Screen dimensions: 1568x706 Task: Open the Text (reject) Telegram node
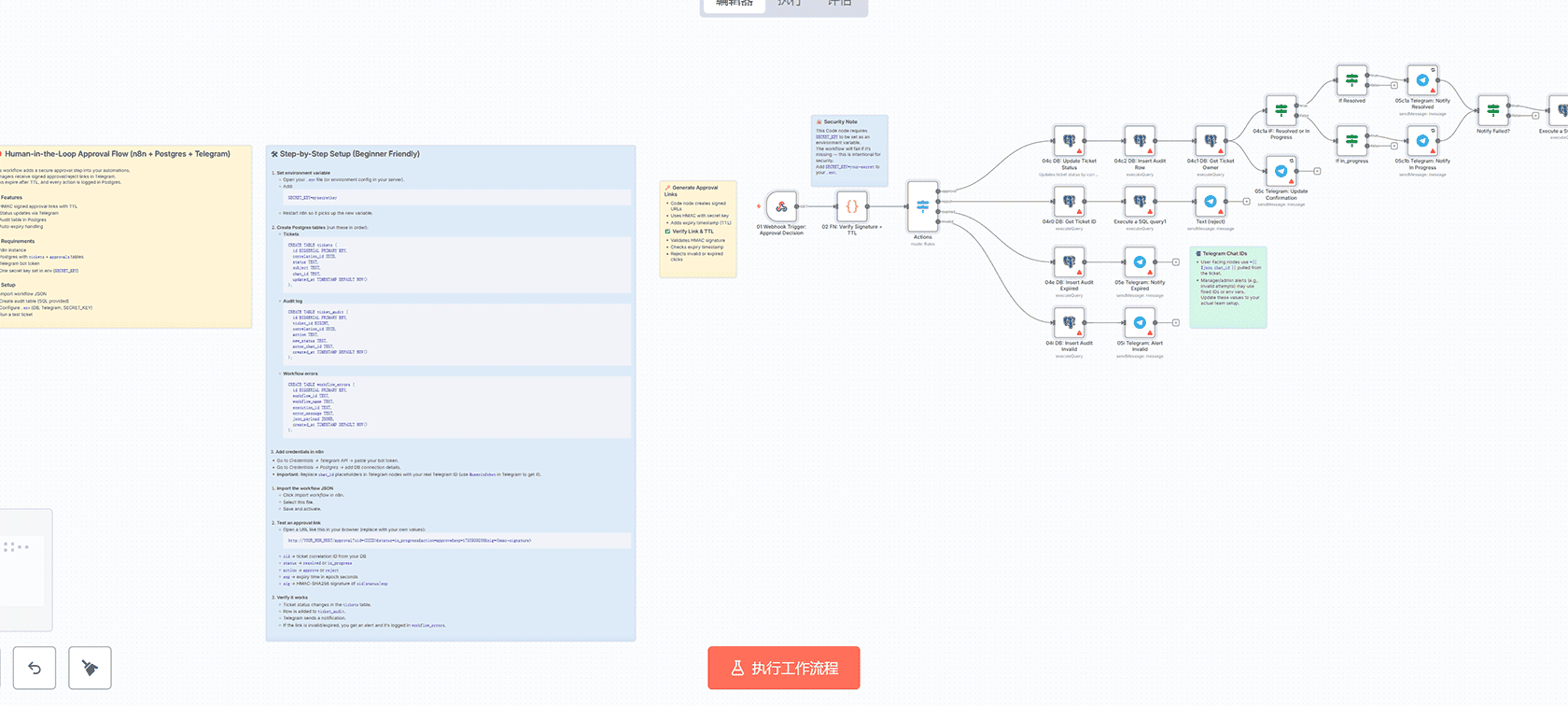click(1211, 202)
